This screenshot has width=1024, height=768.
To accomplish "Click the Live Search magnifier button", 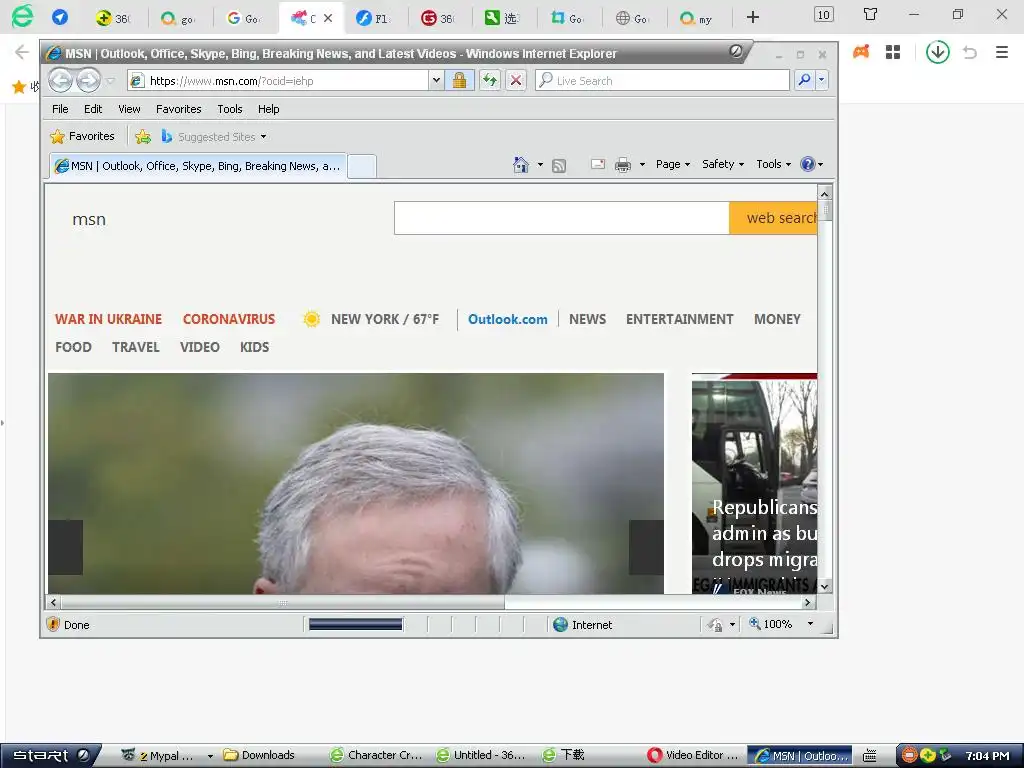I will click(x=805, y=80).
